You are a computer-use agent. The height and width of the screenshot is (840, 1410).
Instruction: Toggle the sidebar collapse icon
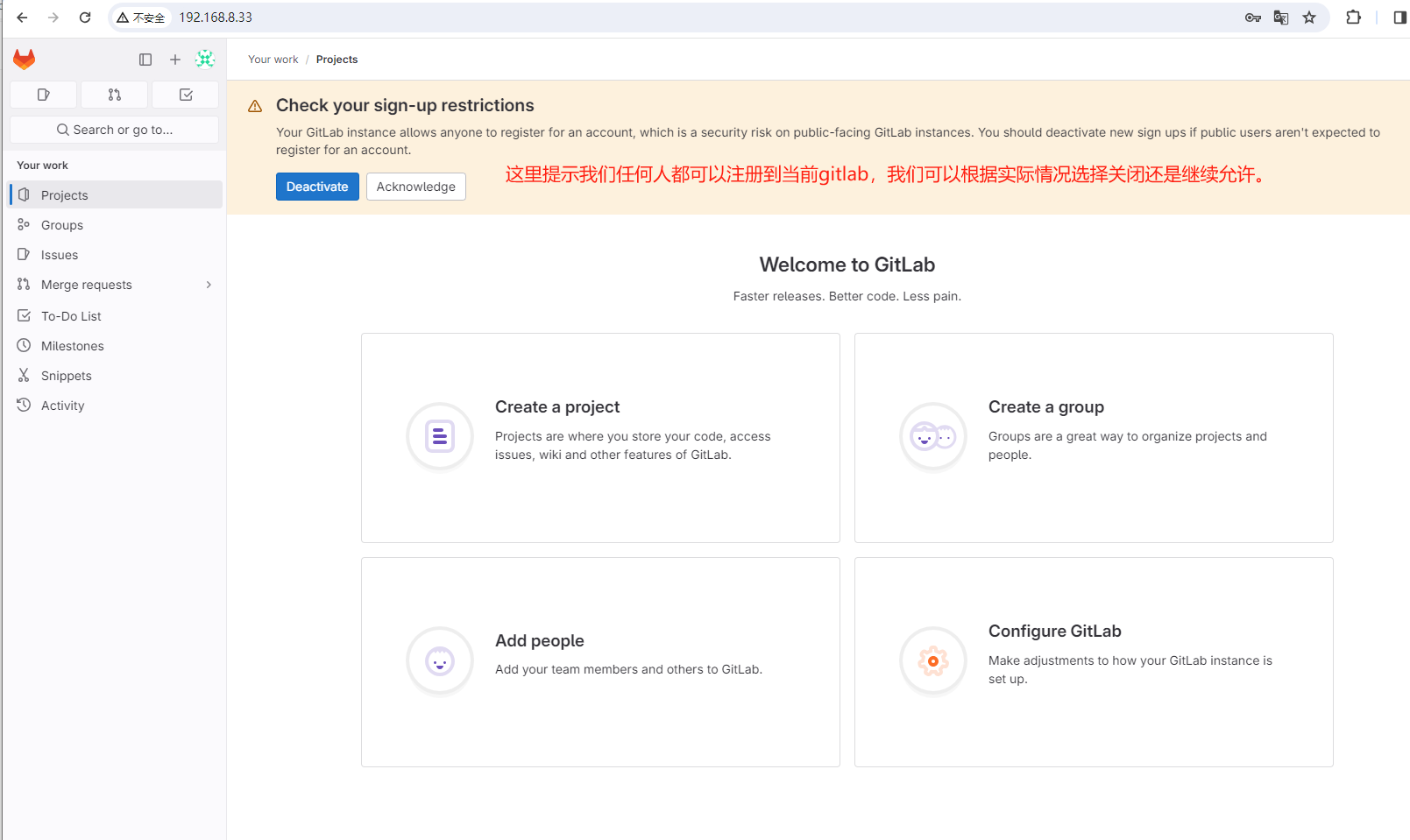pyautogui.click(x=145, y=60)
